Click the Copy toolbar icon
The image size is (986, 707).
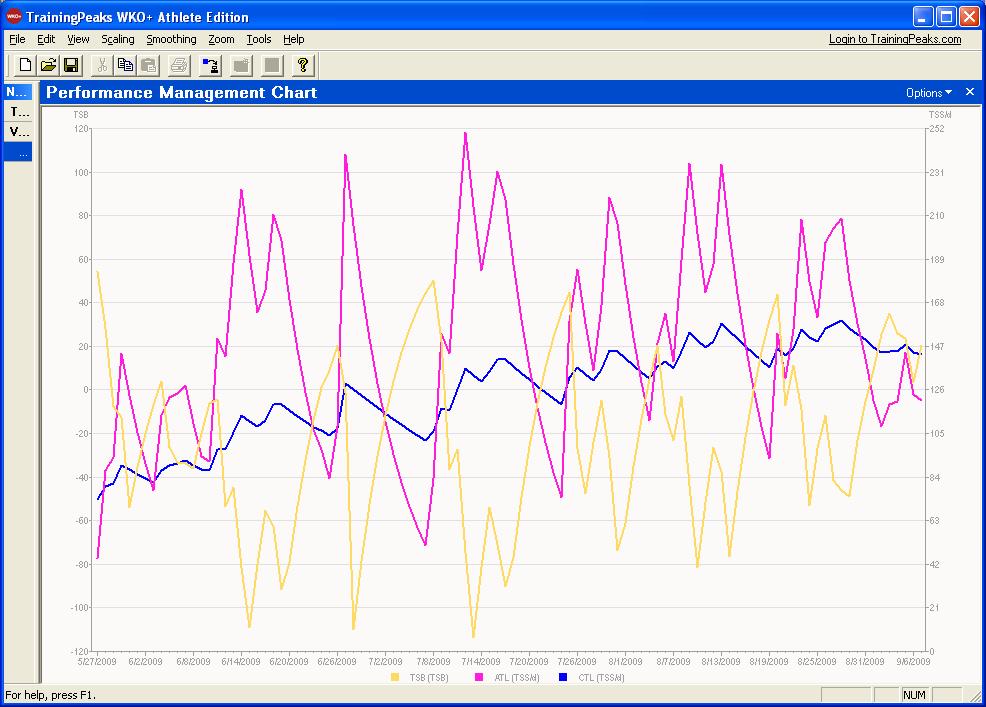click(125, 65)
